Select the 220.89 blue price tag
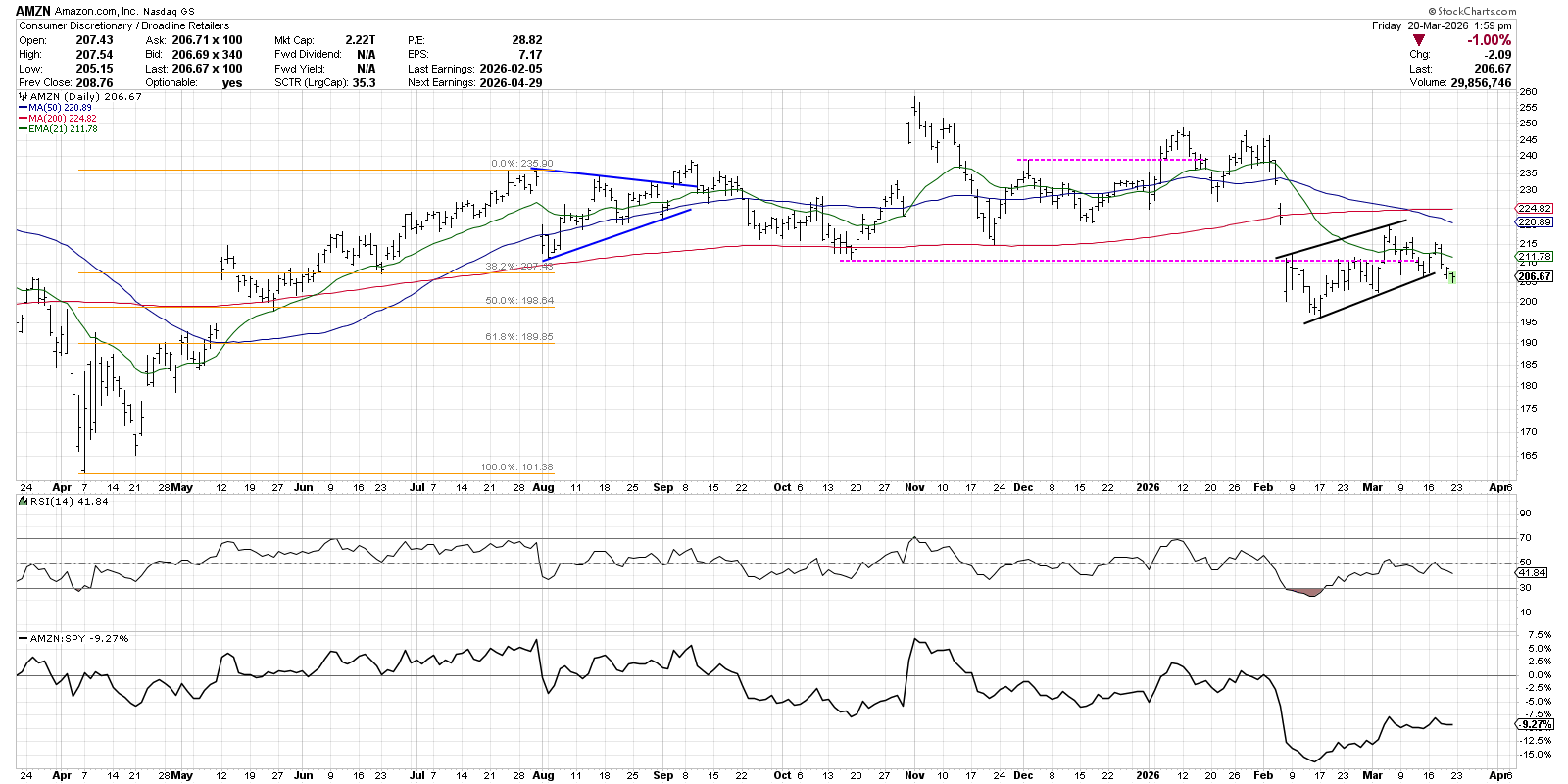 click(x=1534, y=222)
